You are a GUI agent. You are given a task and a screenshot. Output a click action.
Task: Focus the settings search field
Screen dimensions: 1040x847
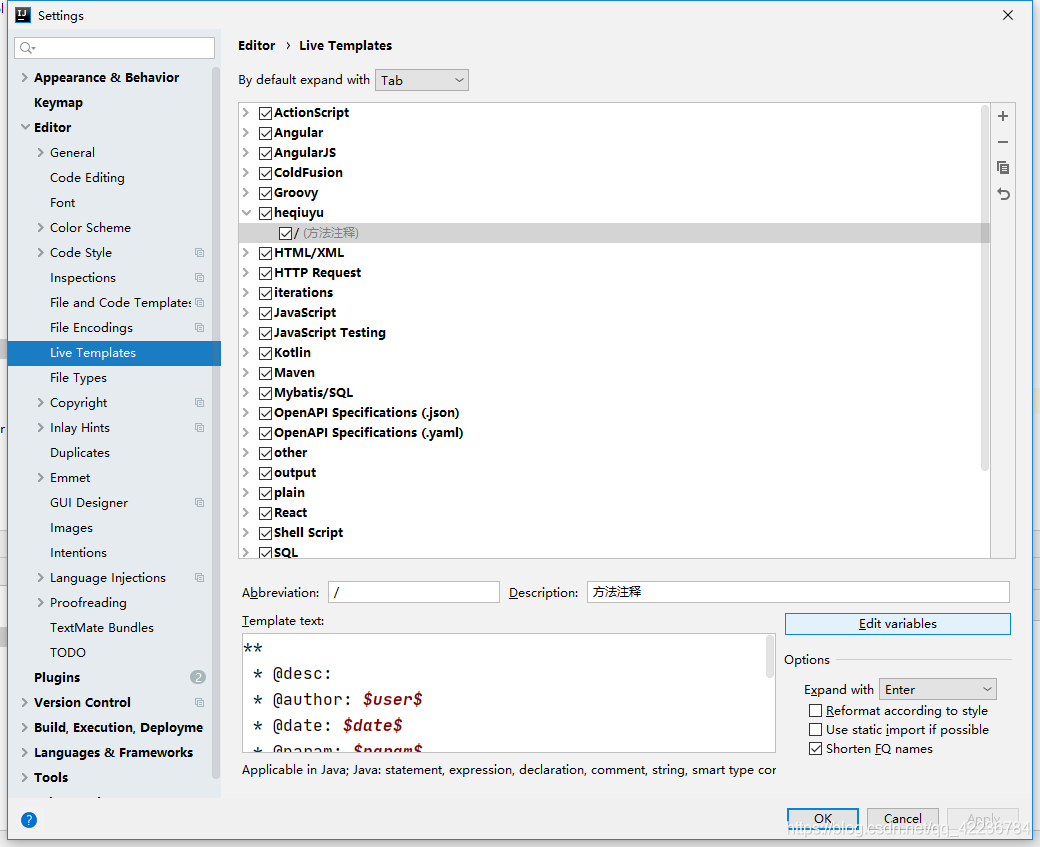coord(115,48)
